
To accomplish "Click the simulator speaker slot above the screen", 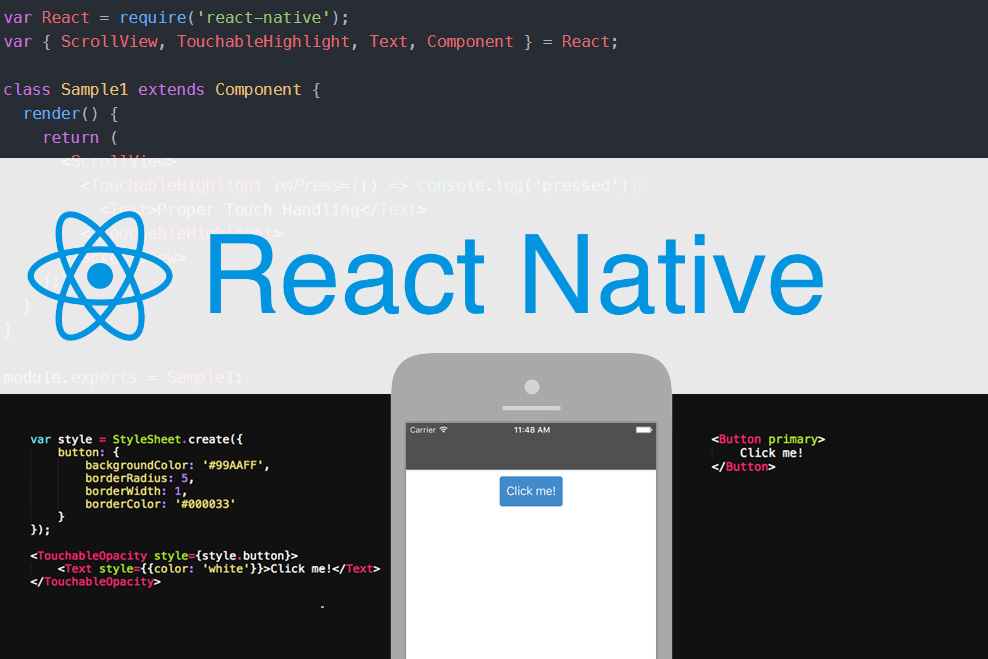I will 531,409.
